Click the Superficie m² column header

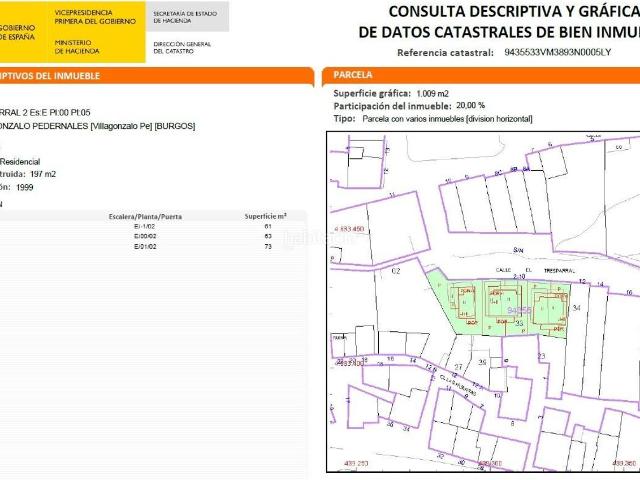click(265, 216)
